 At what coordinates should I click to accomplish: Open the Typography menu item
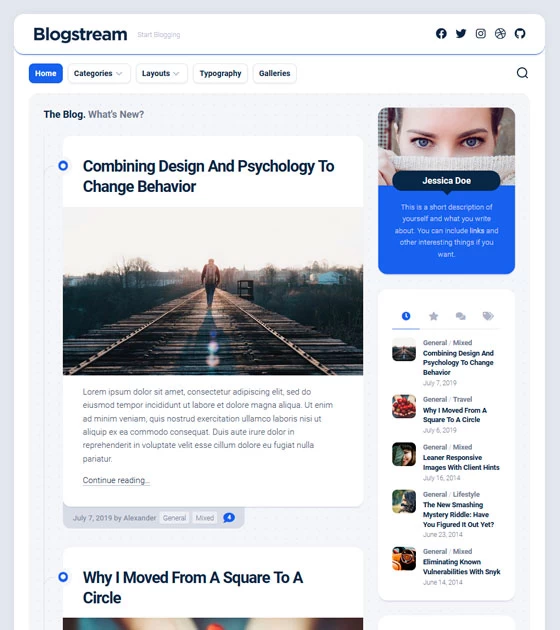click(220, 74)
